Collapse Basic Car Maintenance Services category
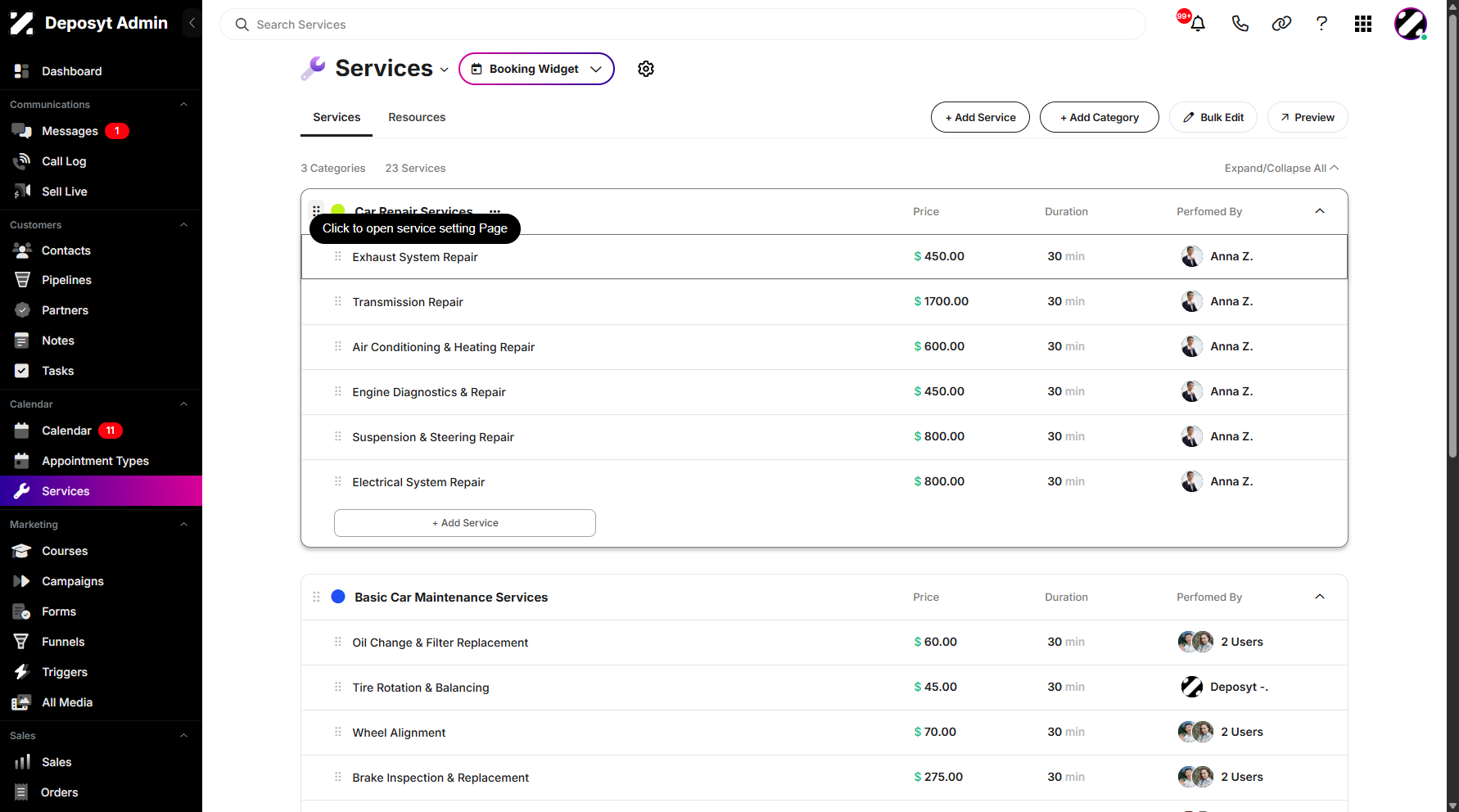1459x812 pixels. (x=1320, y=597)
